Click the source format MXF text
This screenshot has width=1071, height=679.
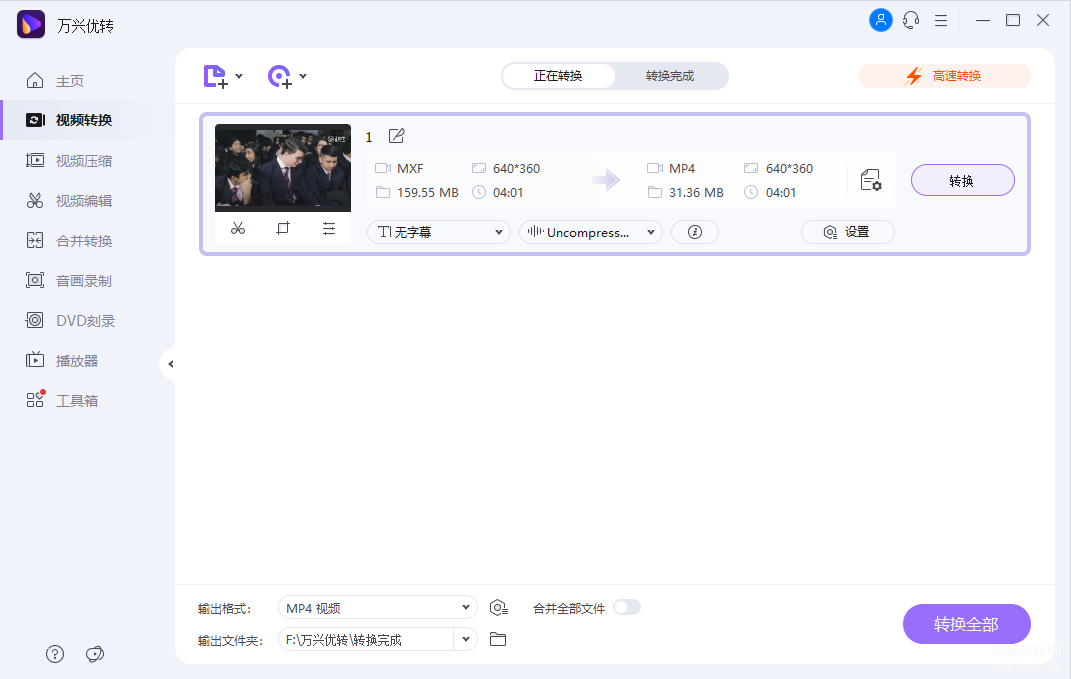pyautogui.click(x=410, y=169)
